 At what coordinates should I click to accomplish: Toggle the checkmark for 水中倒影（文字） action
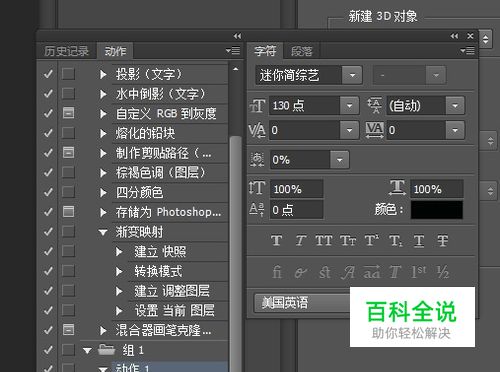48,94
